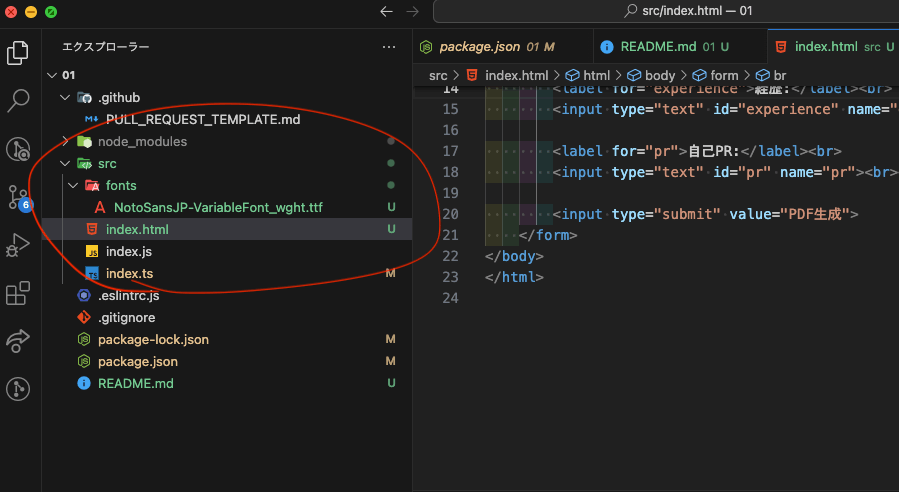
Task: Navigate forward with the right arrow
Action: (413, 11)
